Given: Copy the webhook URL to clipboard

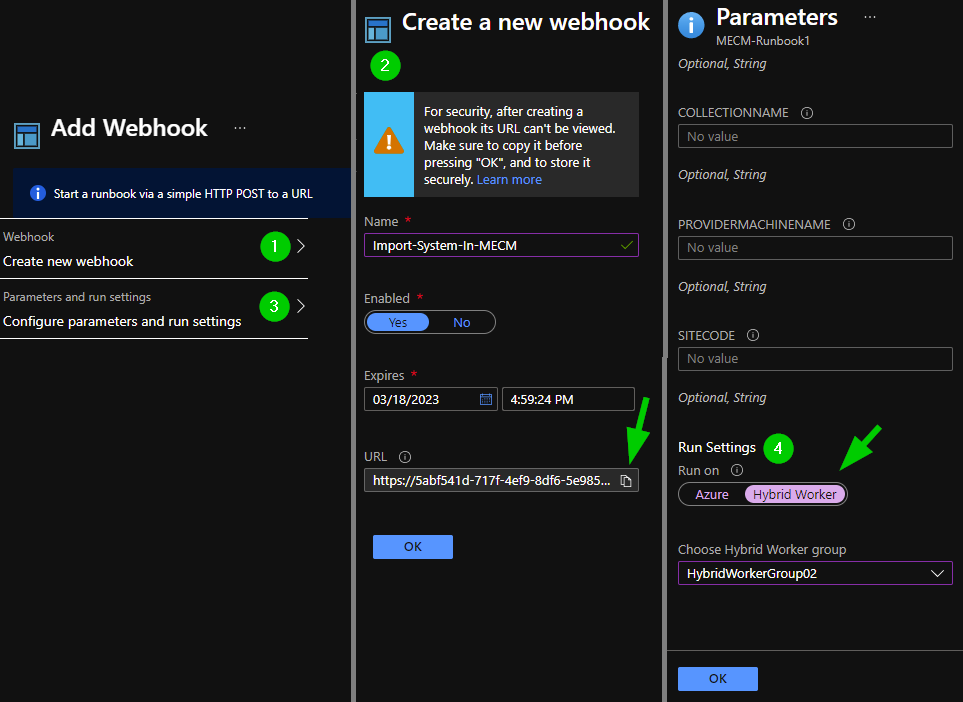Looking at the screenshot, I should click(626, 481).
